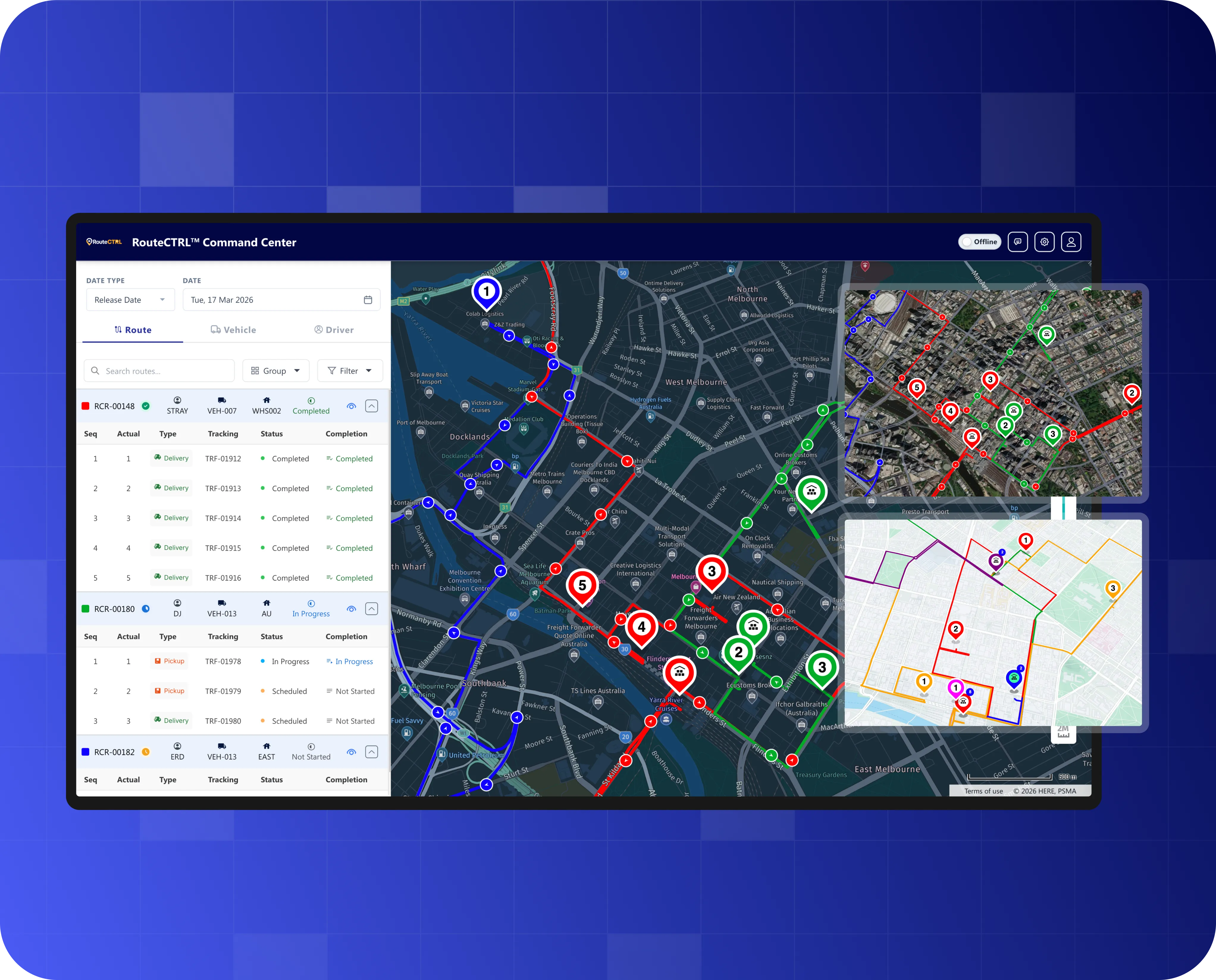The image size is (1216, 980).
Task: Open the Group dropdown
Action: point(276,371)
